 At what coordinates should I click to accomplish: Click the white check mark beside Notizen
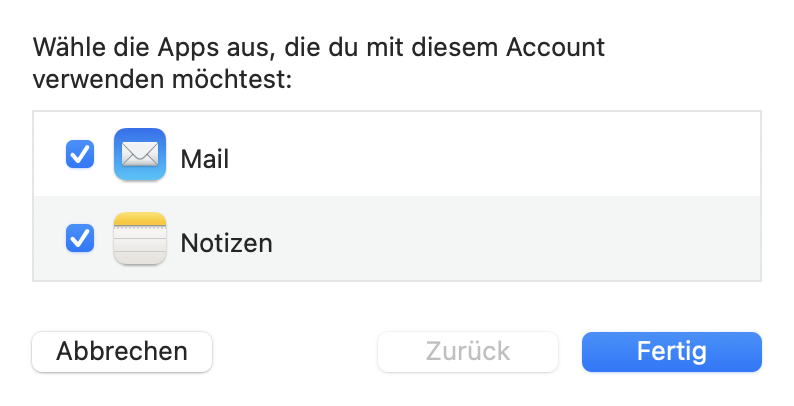(x=80, y=239)
